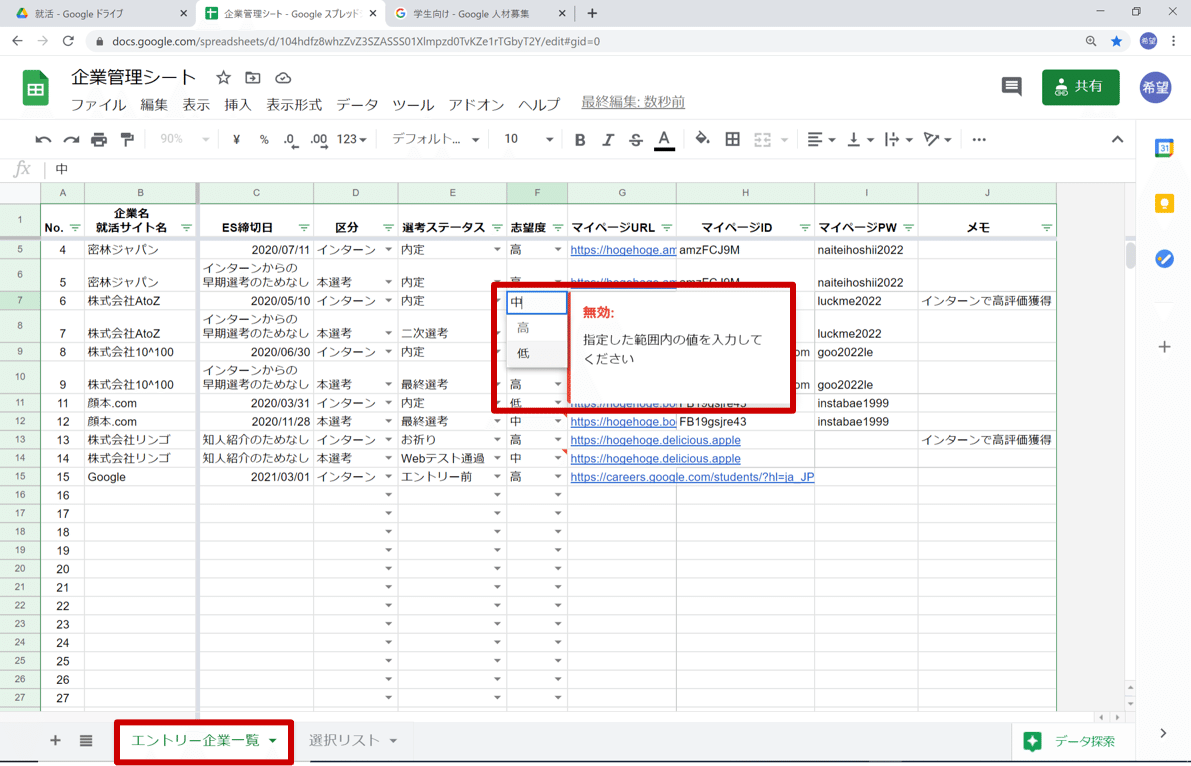Toggle the filter on the メモ header
Image resolution: width=1191 pixels, height=766 pixels.
[x=1047, y=228]
